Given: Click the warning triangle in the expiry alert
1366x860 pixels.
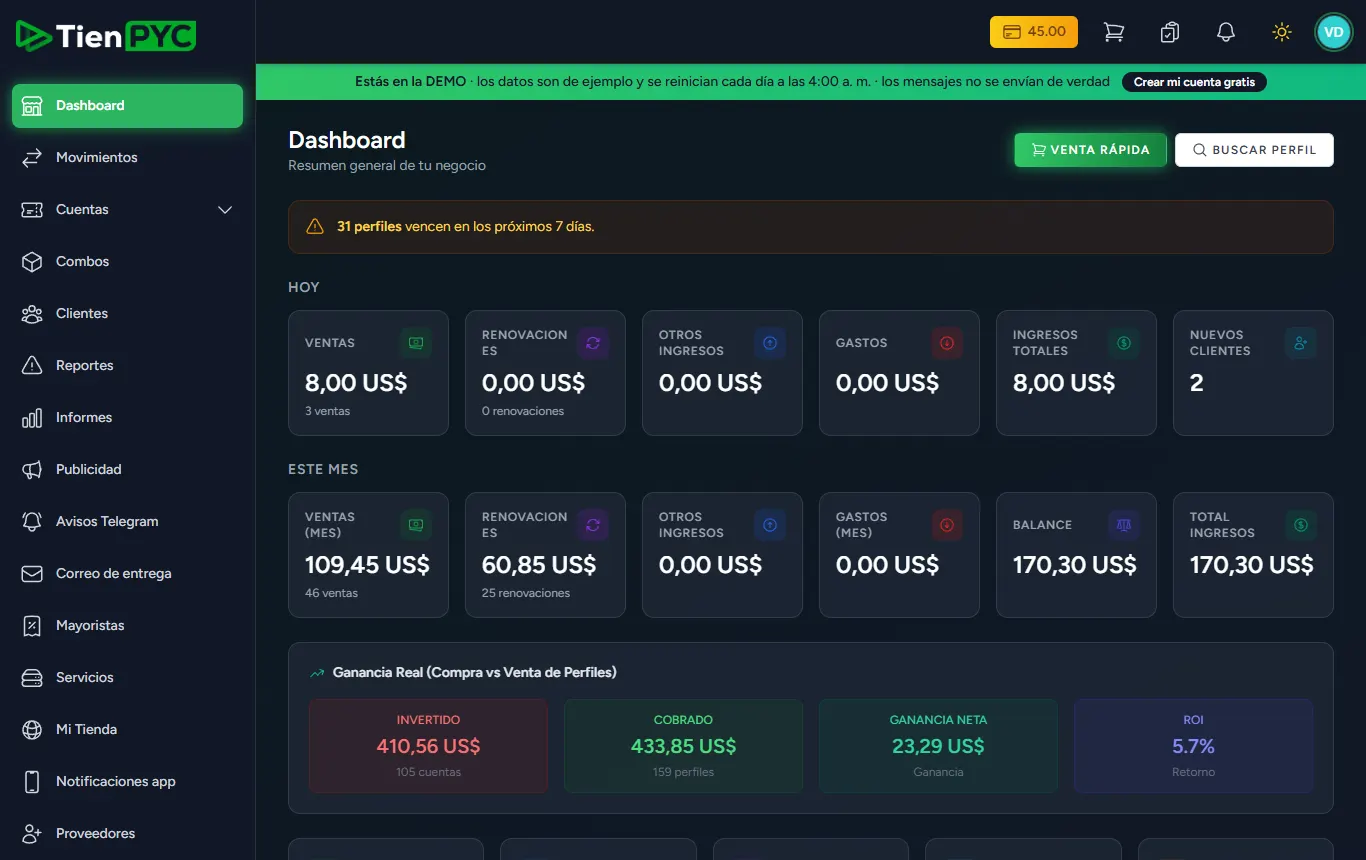Looking at the screenshot, I should [315, 227].
